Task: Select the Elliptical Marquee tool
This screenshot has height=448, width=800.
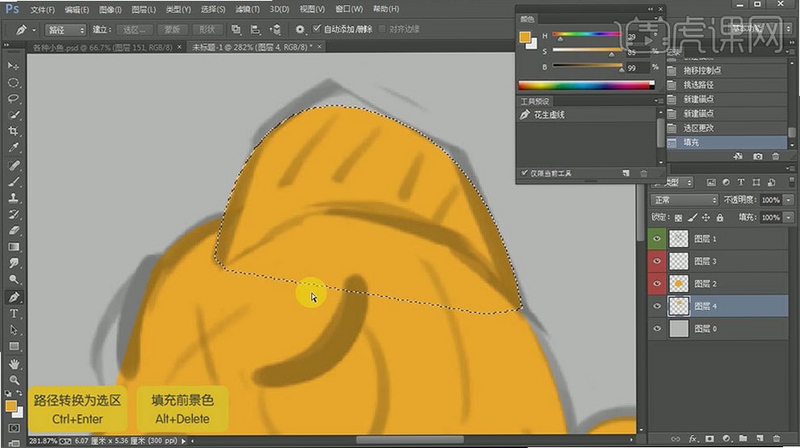Action: click(13, 83)
